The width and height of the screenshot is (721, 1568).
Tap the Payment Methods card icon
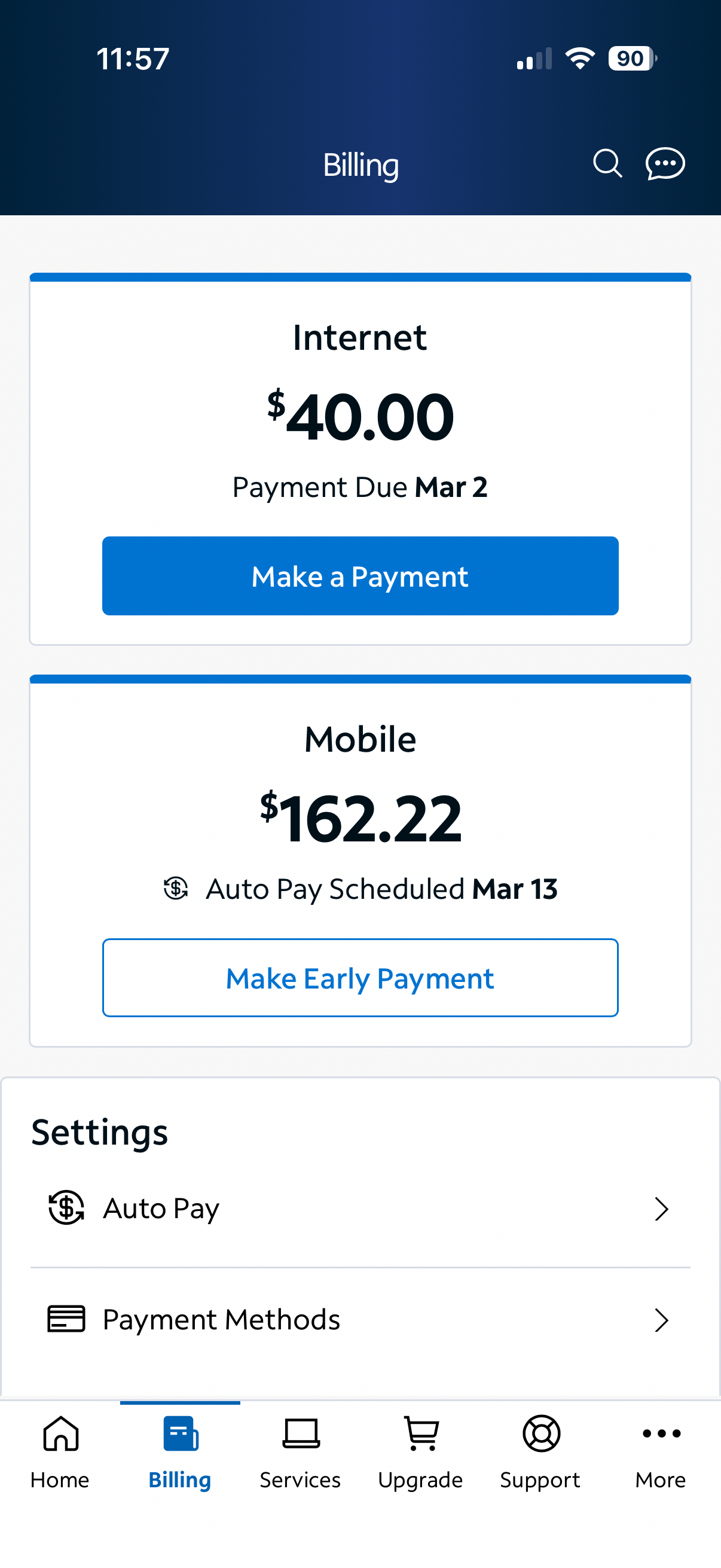[66, 1319]
